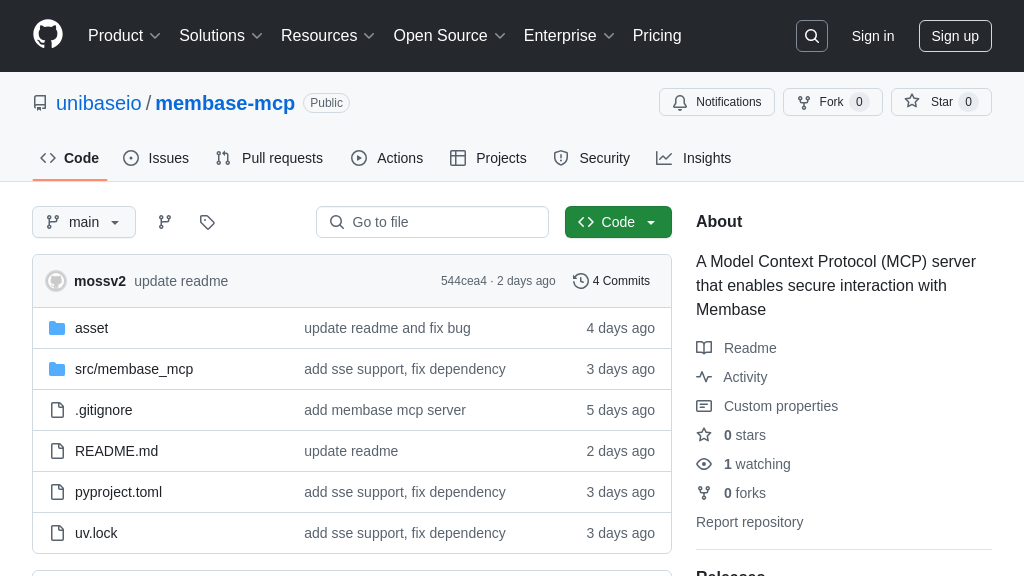Toggle Notifications for this repository
The height and width of the screenshot is (576, 1024).
coord(716,102)
